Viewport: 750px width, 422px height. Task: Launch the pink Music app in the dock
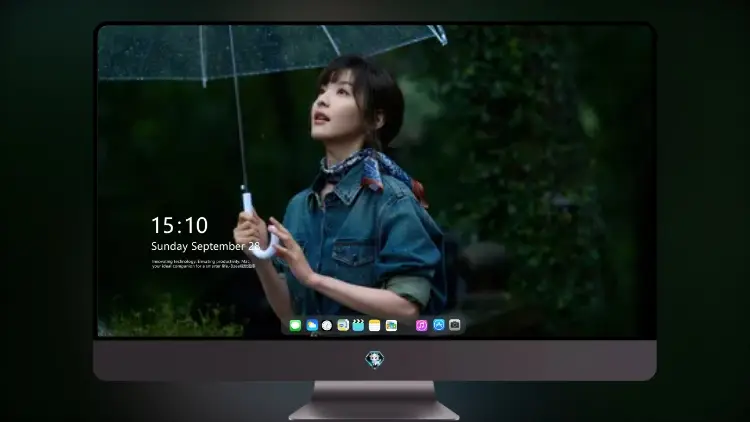click(421, 326)
